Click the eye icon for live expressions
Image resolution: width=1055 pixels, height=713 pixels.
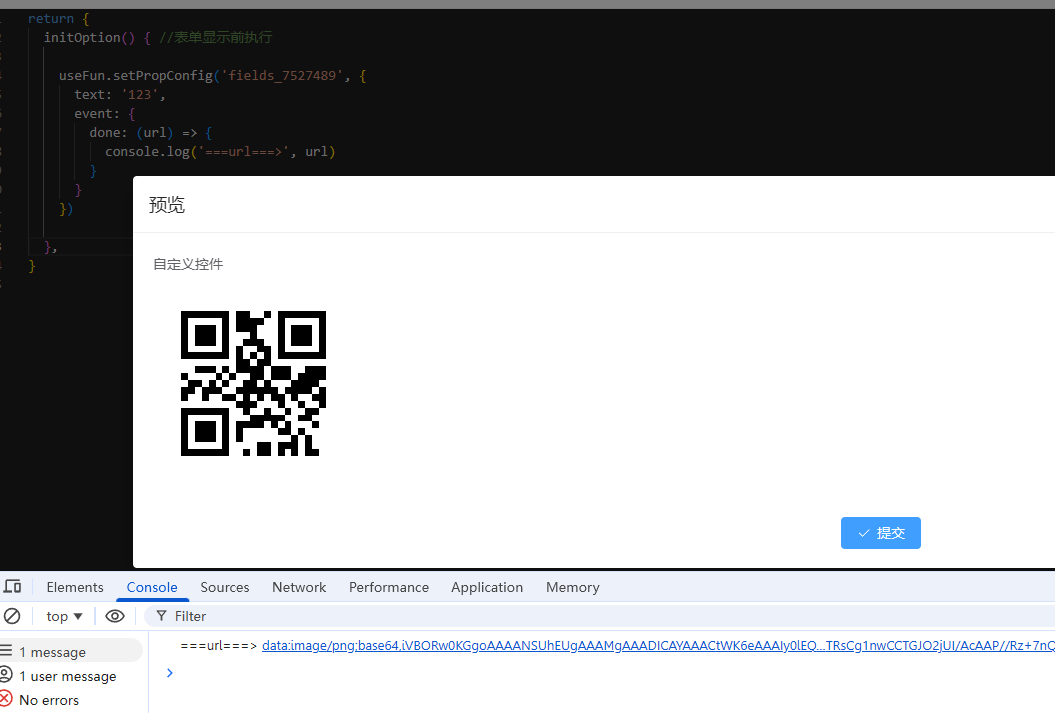pyautogui.click(x=115, y=616)
